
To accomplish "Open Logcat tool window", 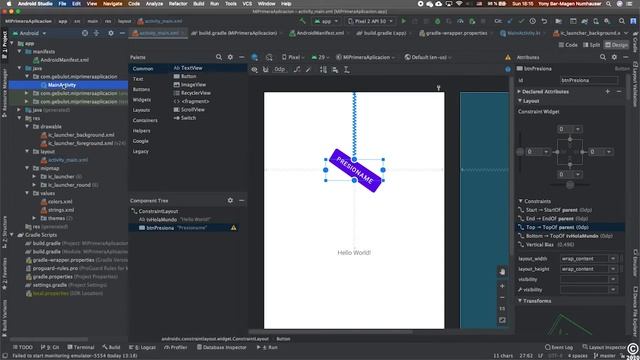I will [x=142, y=347].
